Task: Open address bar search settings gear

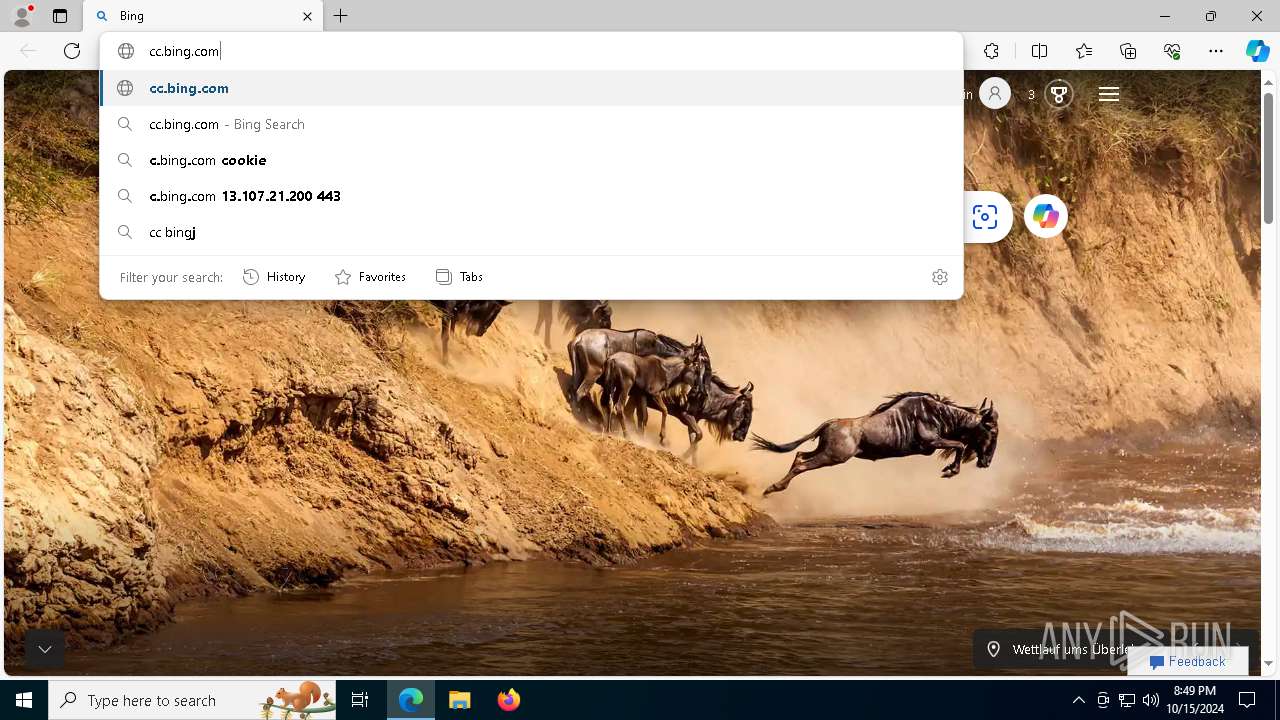Action: [x=940, y=277]
